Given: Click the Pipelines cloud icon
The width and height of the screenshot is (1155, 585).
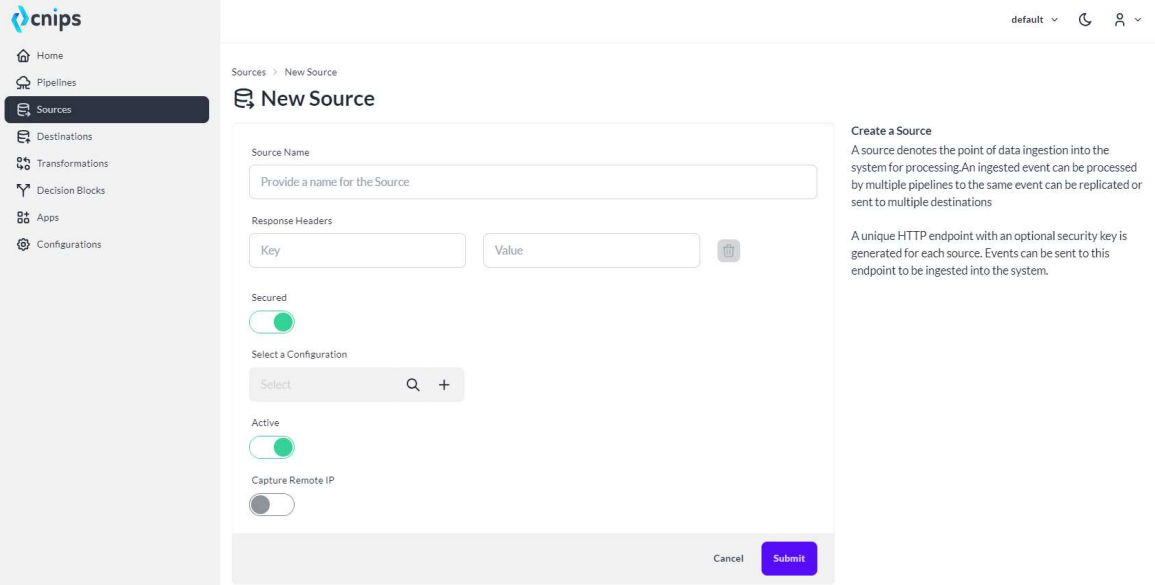Looking at the screenshot, I should 23,83.
